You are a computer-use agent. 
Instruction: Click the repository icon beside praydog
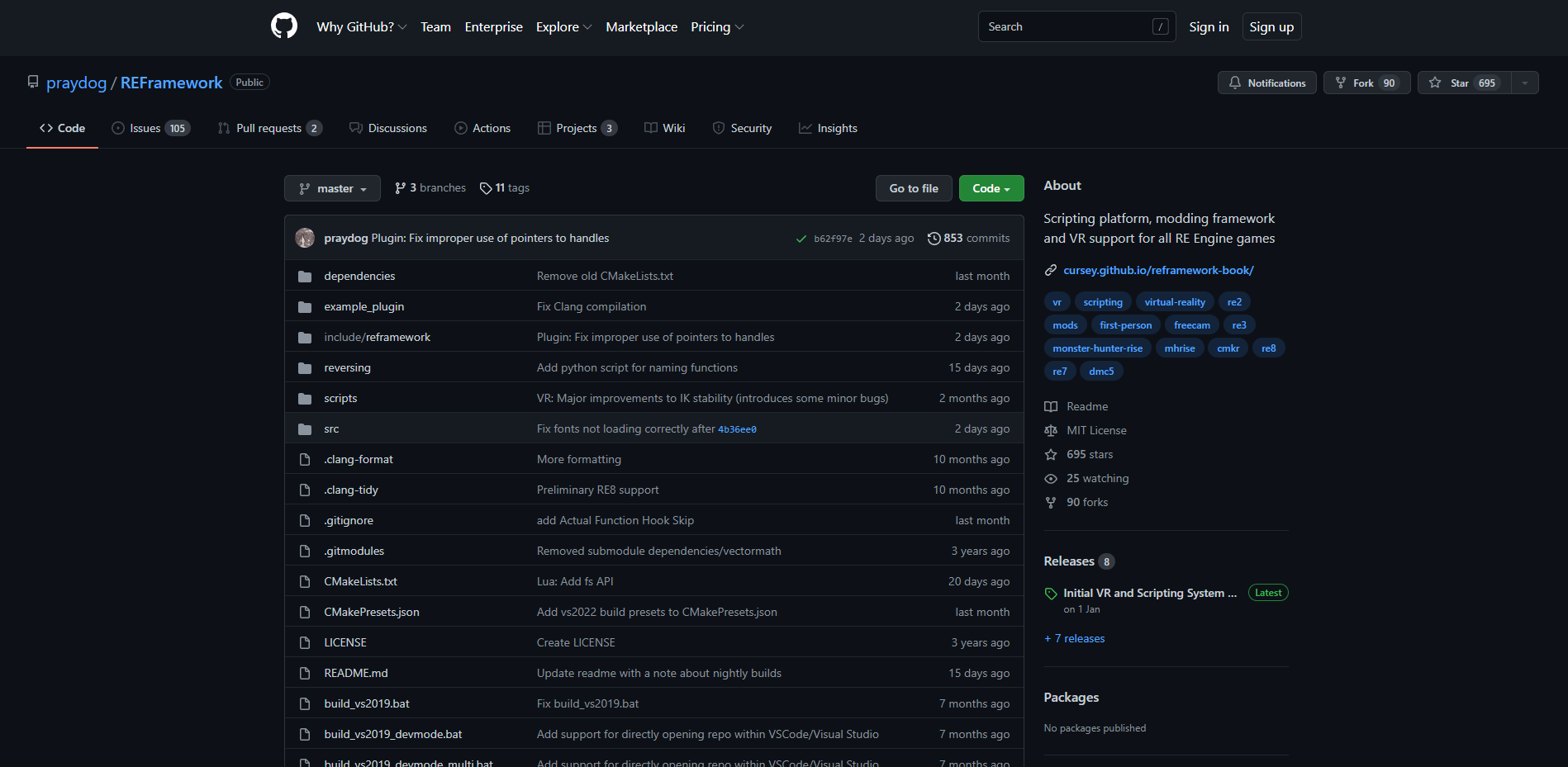(33, 82)
